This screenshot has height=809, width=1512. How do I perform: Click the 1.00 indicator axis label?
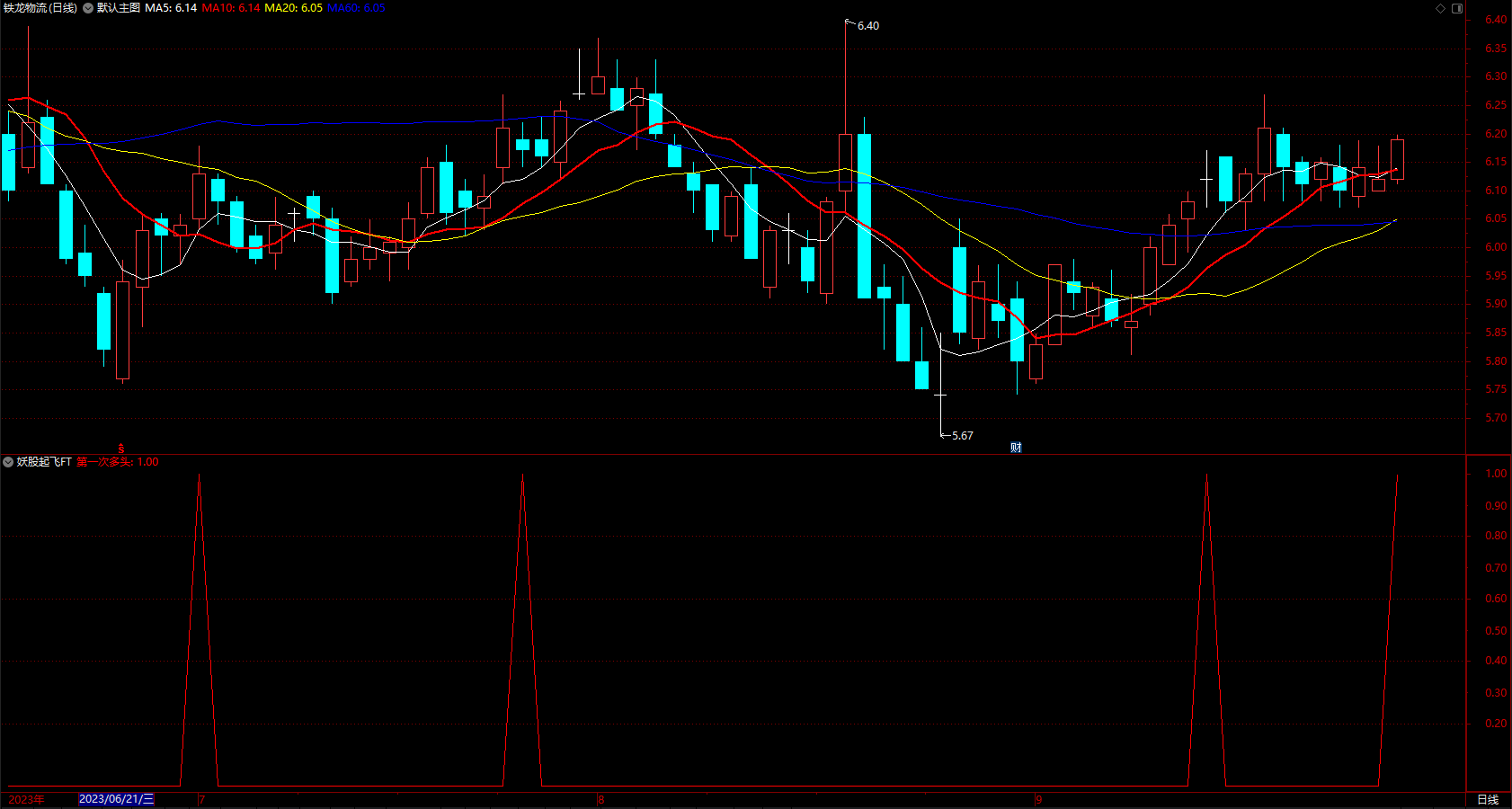(1496, 474)
